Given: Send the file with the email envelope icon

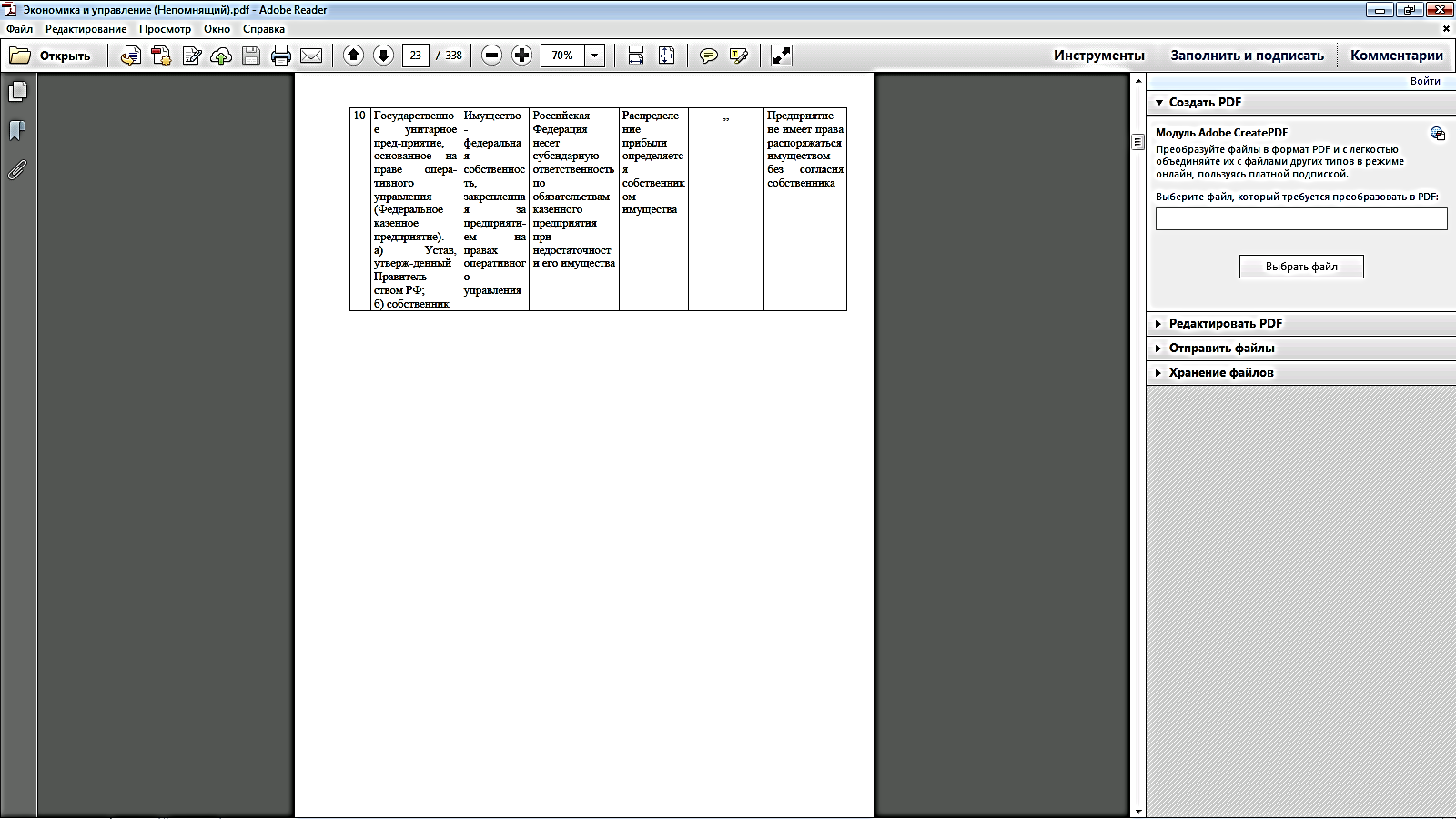Looking at the screenshot, I should tap(311, 56).
